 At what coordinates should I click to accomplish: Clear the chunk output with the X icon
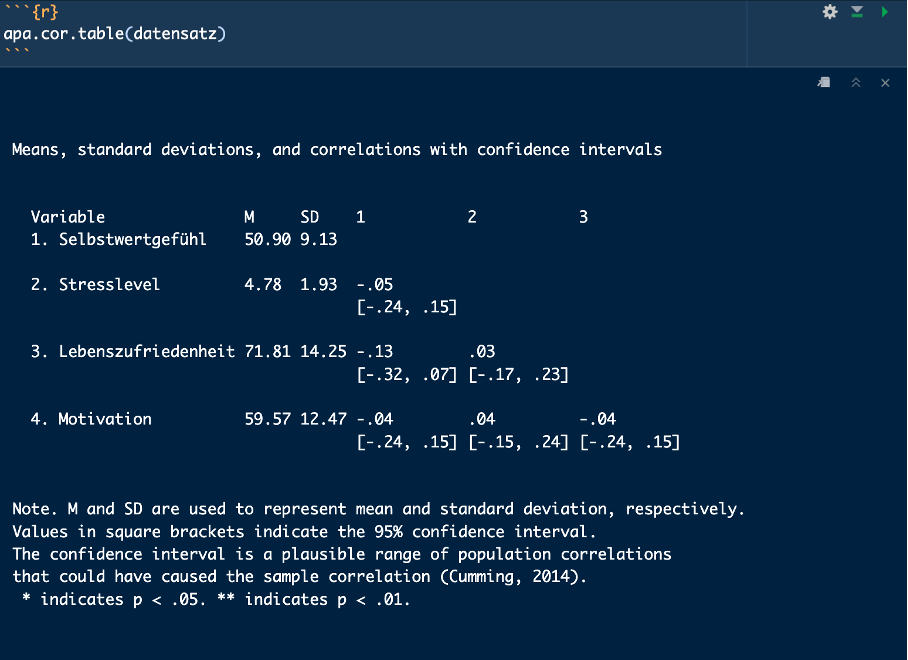point(884,83)
